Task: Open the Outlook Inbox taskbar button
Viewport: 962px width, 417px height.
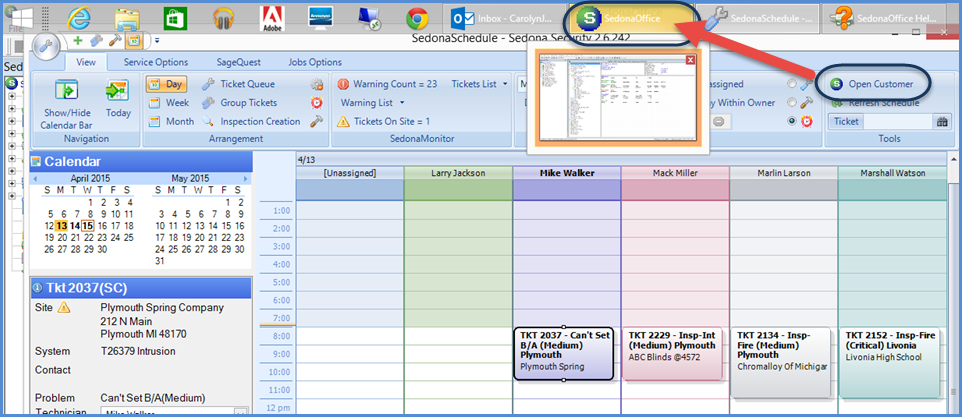Action: coord(506,18)
